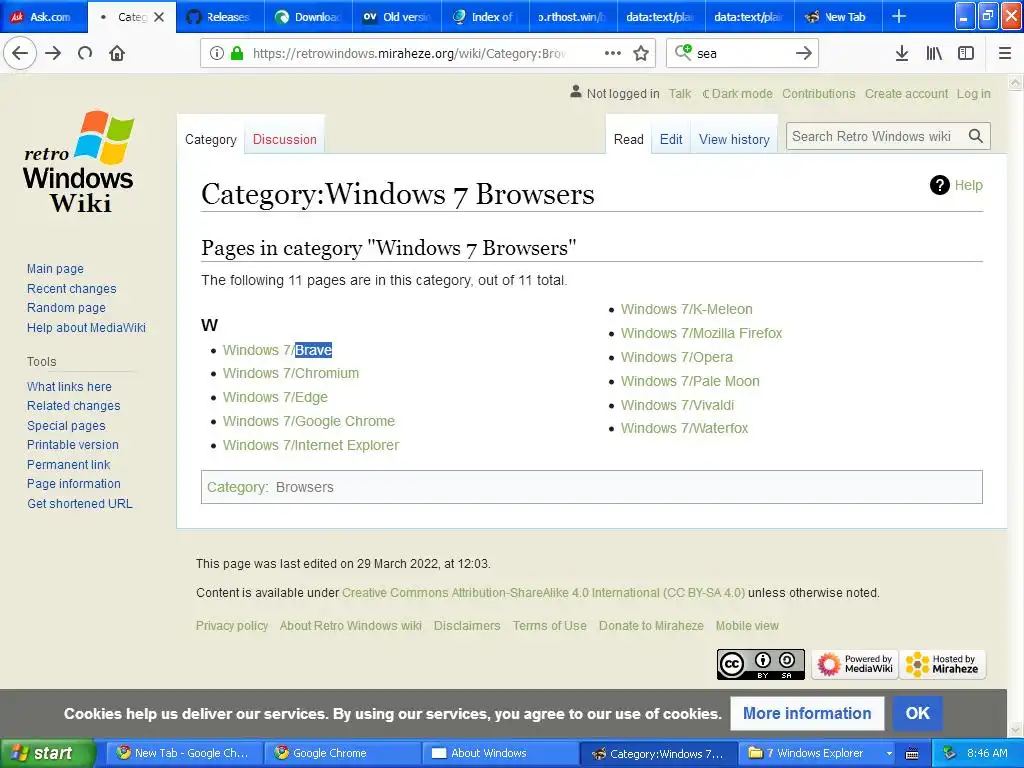This screenshot has width=1024, height=768.
Task: Click the page scrollbar down arrow
Action: pos(1015,729)
